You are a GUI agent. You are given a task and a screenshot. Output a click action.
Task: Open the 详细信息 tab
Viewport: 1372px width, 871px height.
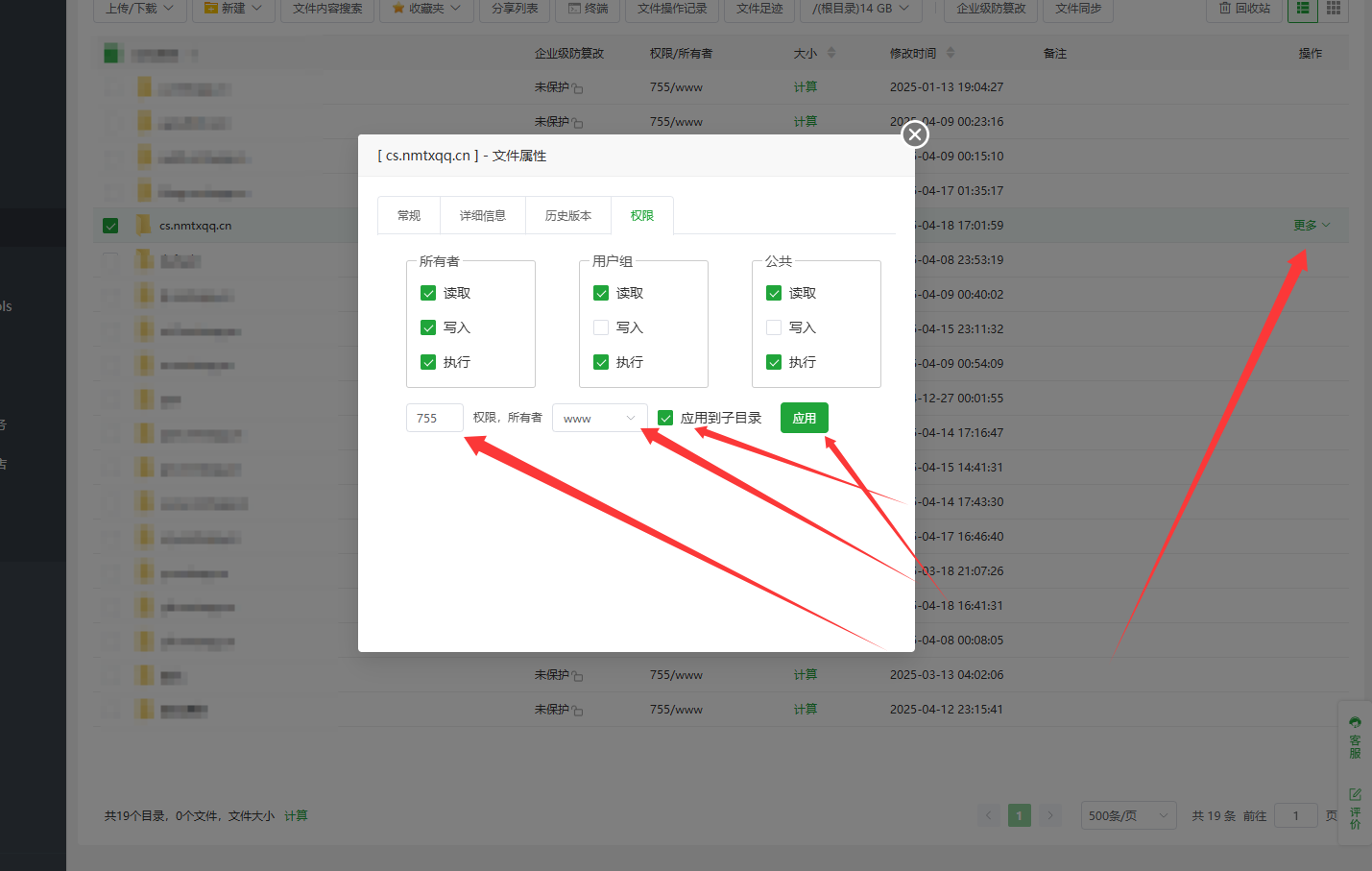tap(482, 215)
